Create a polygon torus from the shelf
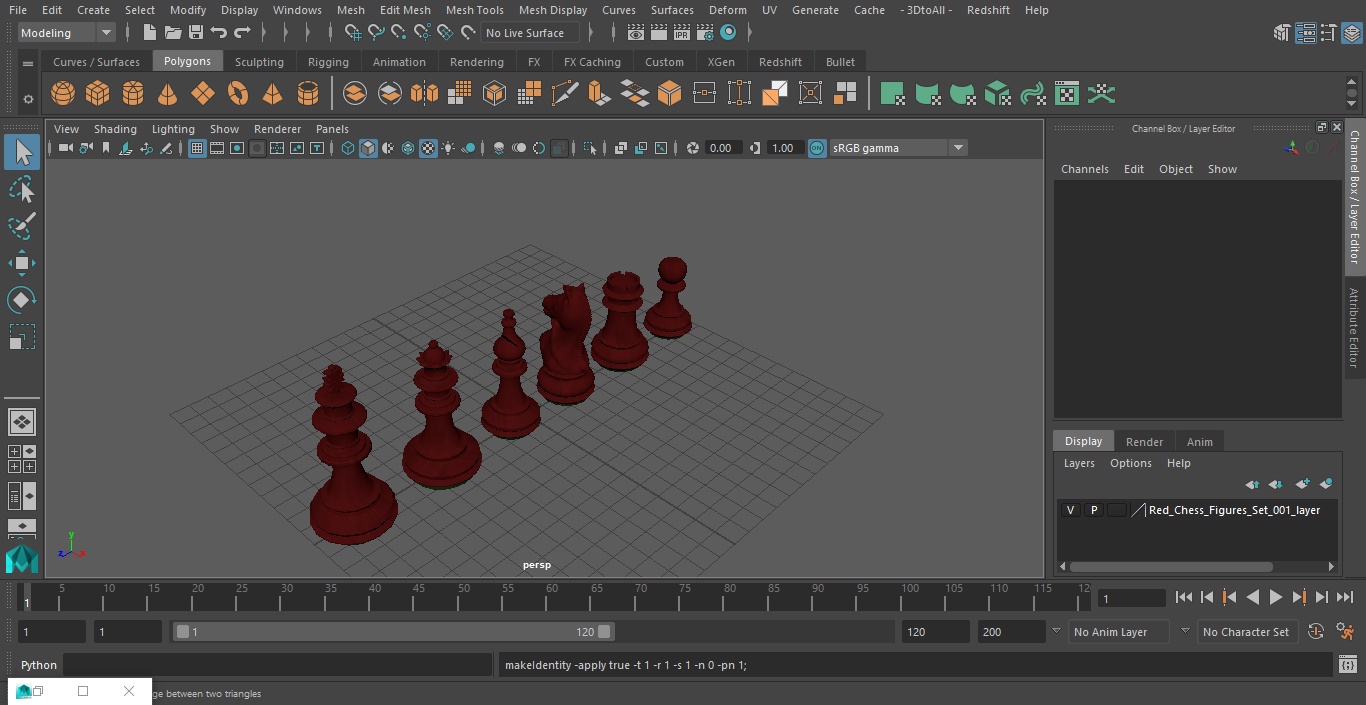Screen dimensions: 1366x705 (x=238, y=94)
